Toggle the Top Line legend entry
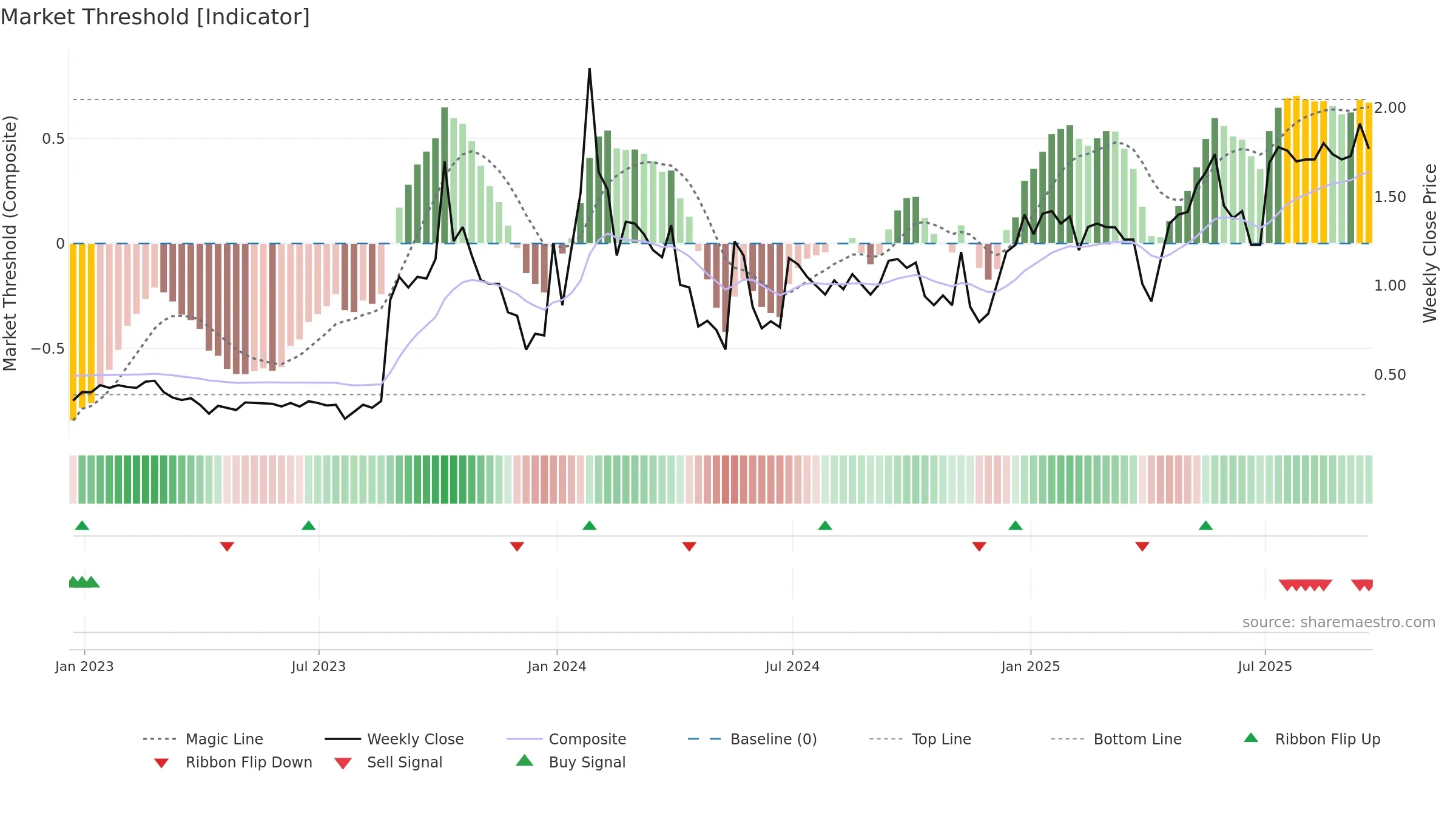 tap(920, 739)
